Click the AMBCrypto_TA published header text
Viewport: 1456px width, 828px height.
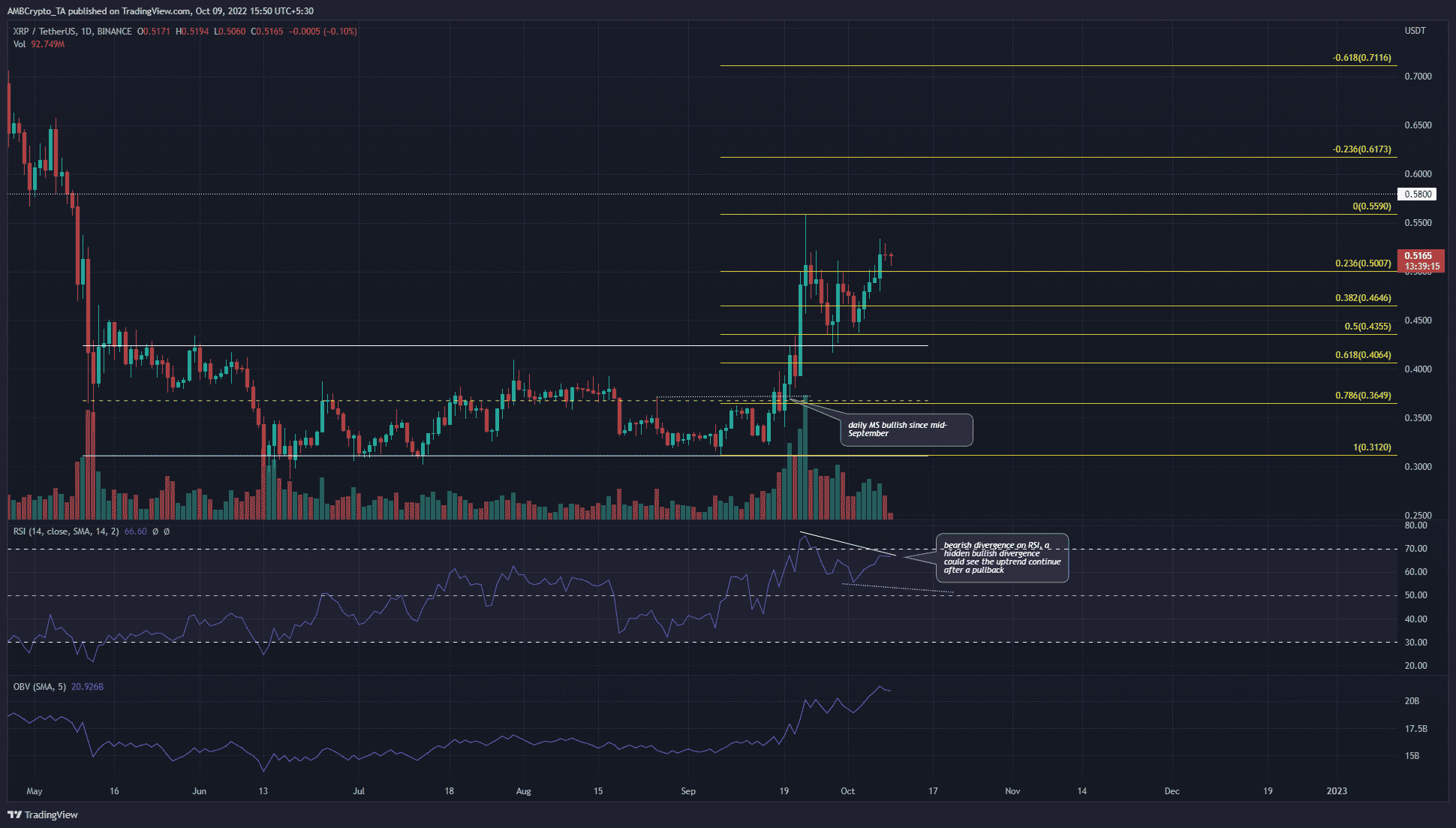click(161, 11)
